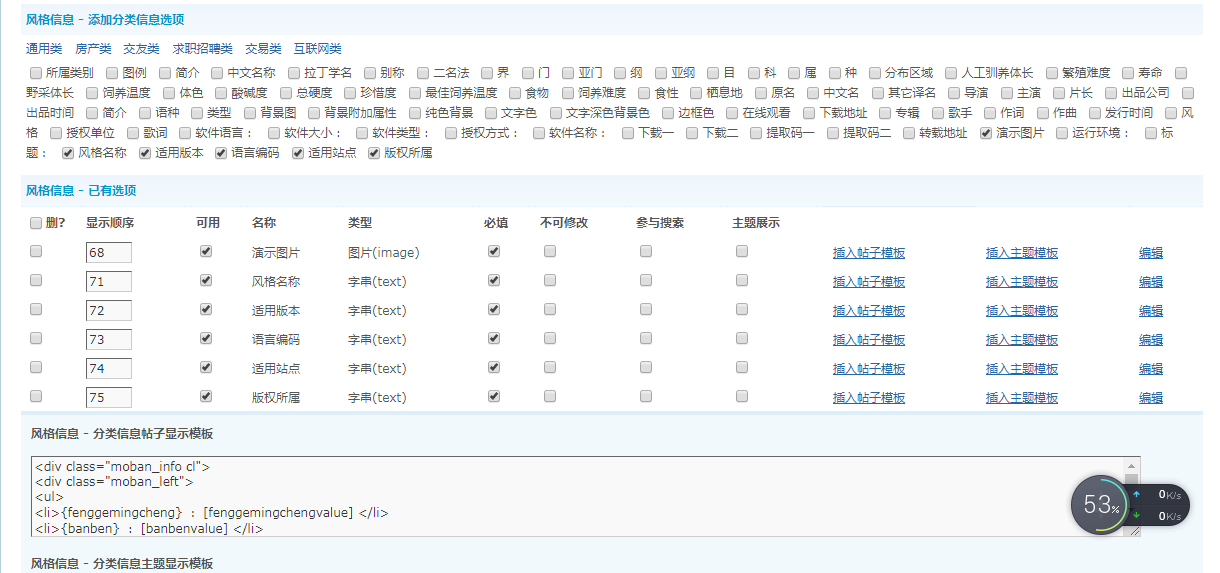
Task: Toggle the select-all 删? header checkbox
Action: (36, 223)
